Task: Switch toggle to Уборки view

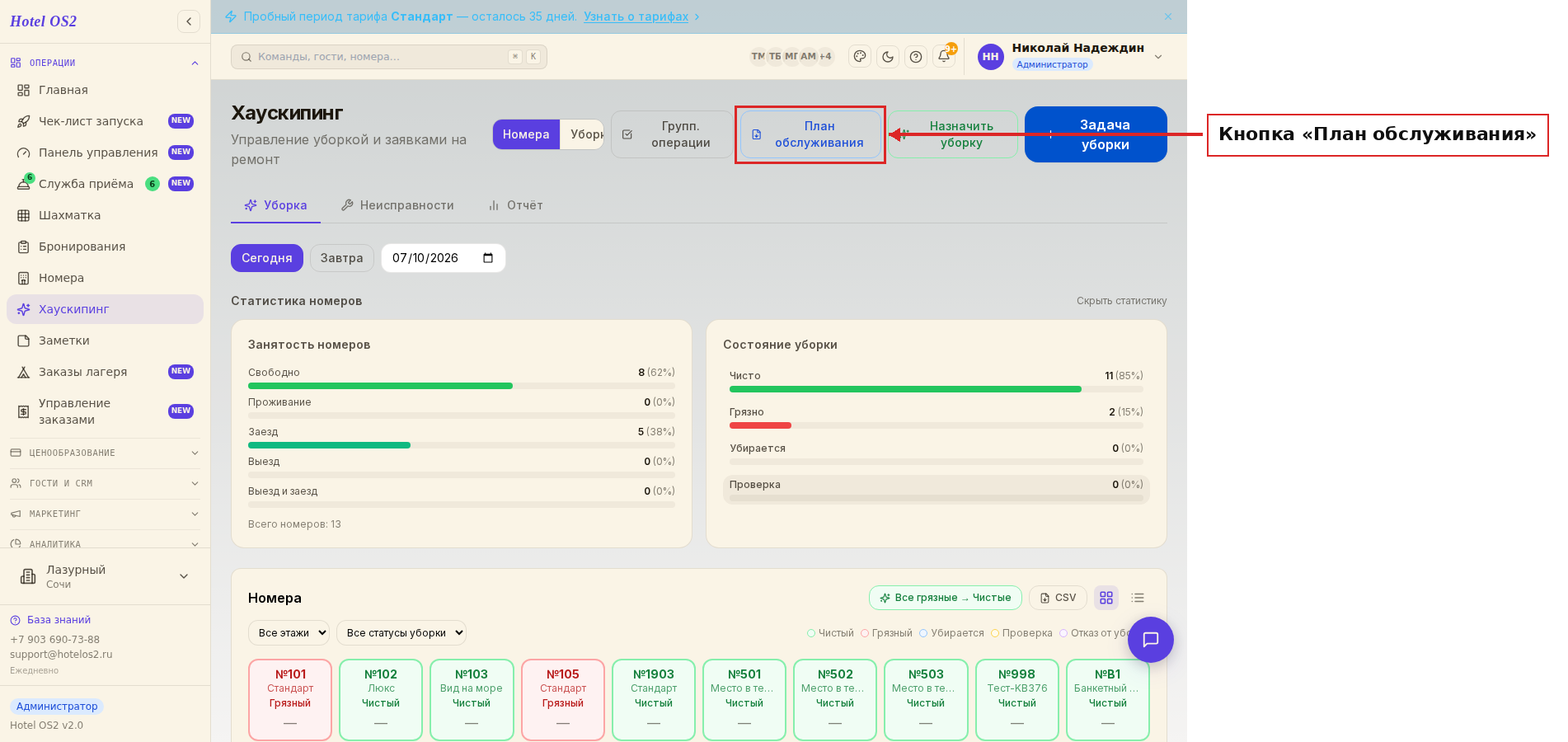Action: 585,134
